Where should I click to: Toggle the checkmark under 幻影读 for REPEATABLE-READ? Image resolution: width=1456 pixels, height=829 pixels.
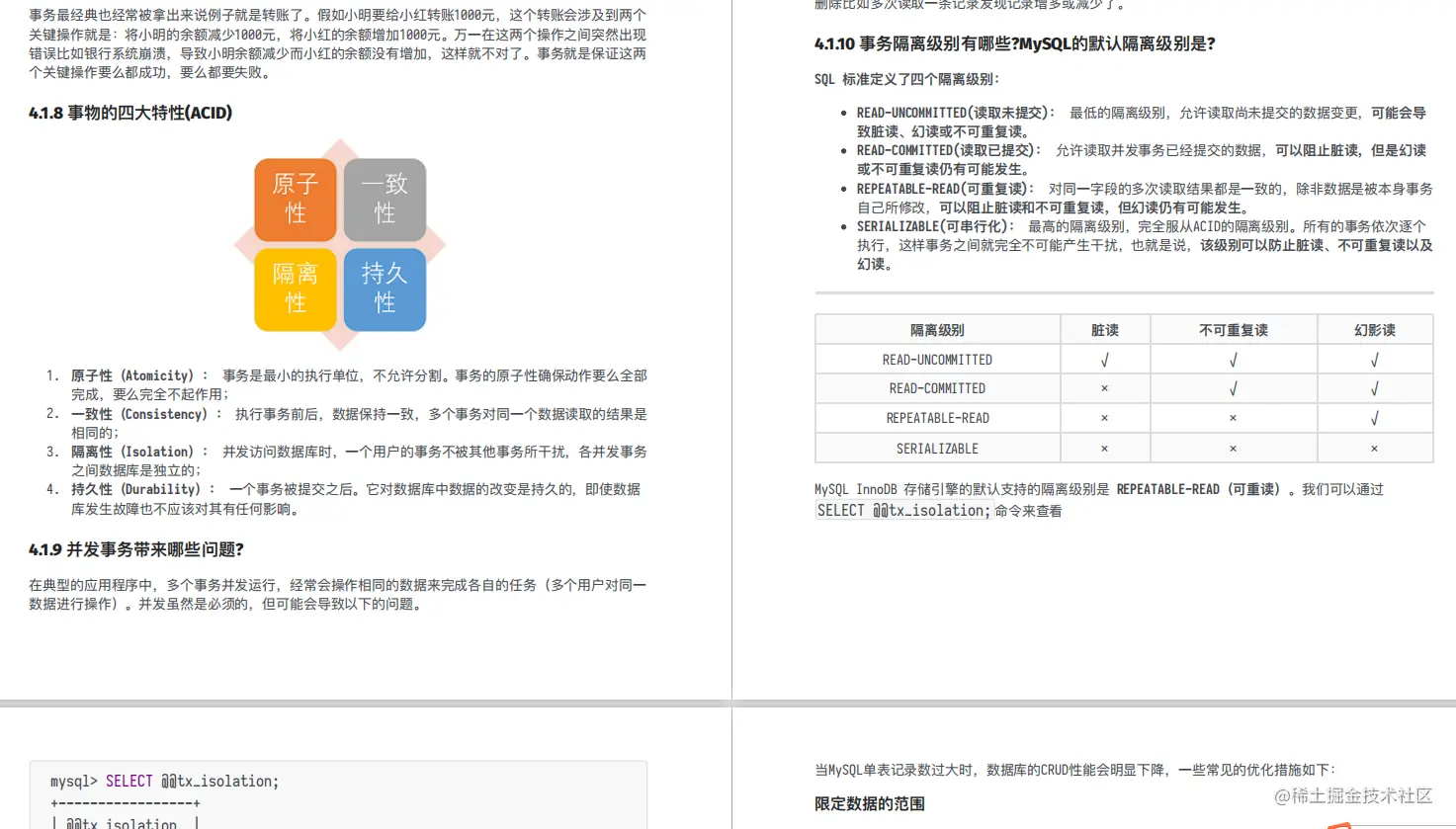tap(1374, 417)
